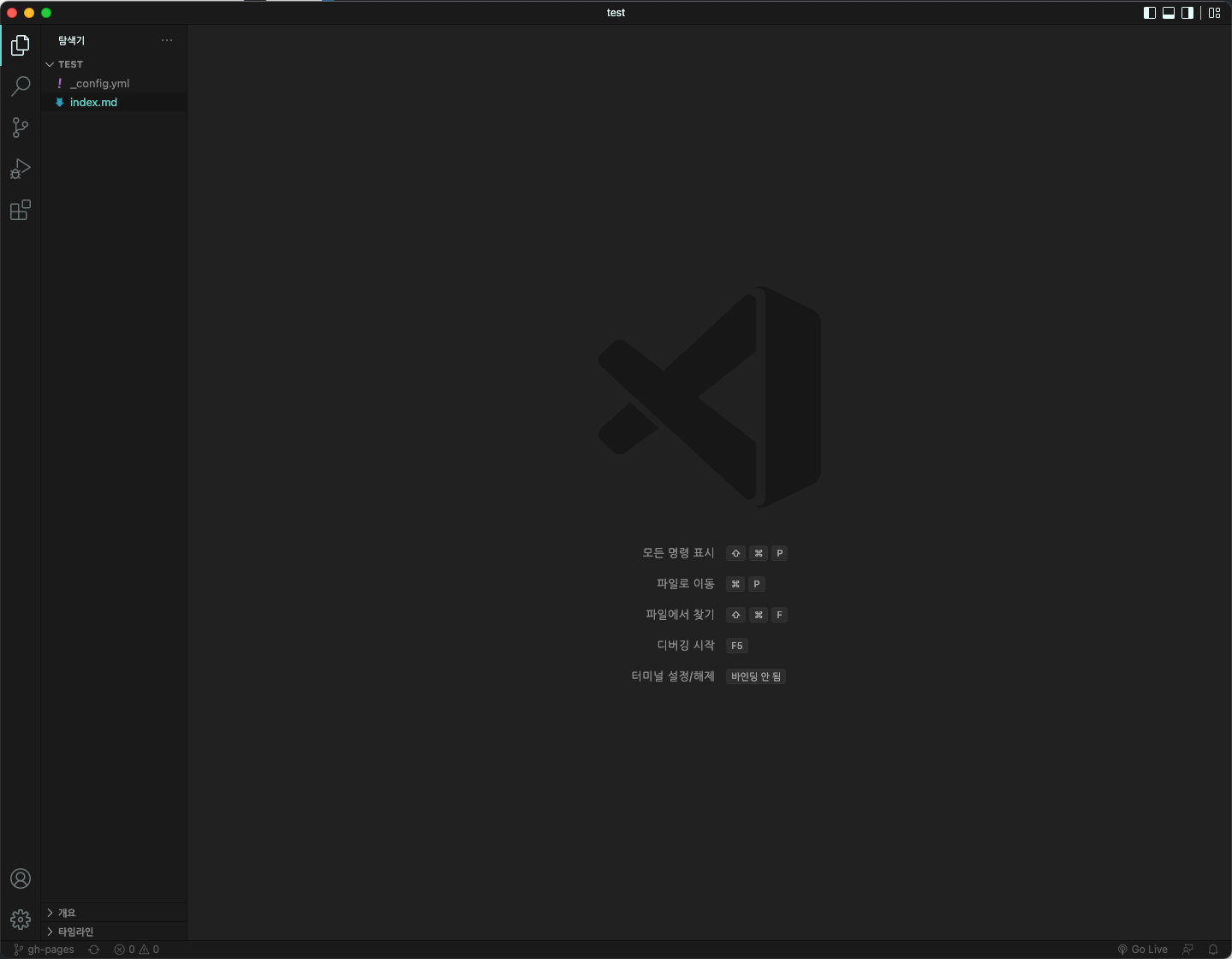Screen dimensions: 1232x959
Task: Click the 탐색기 panel title
Action: [71, 40]
